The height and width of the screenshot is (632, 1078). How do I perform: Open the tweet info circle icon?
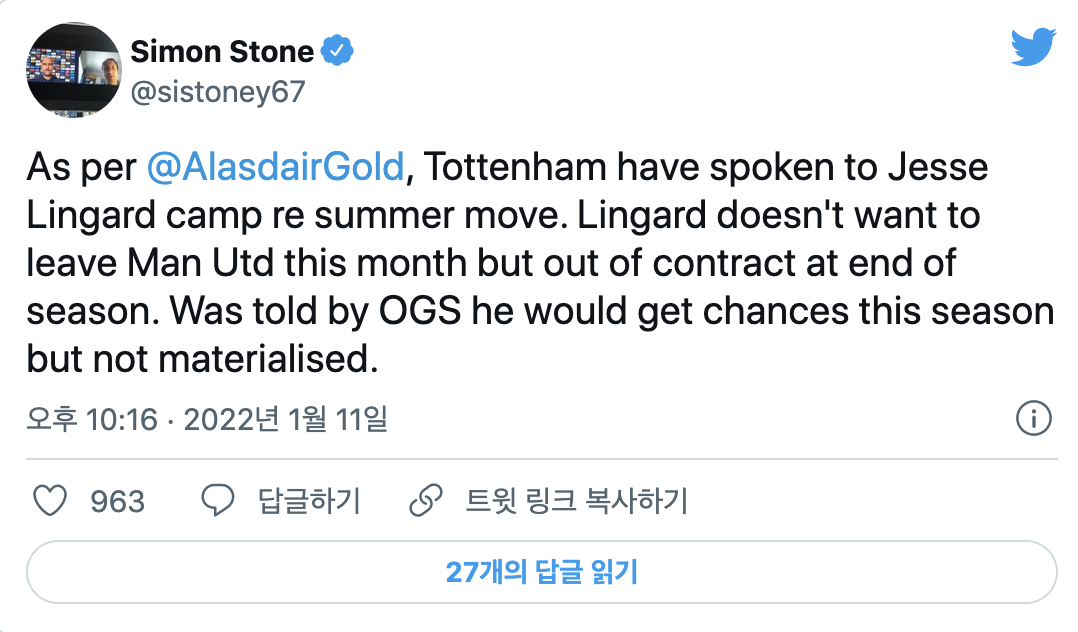coord(1033,419)
